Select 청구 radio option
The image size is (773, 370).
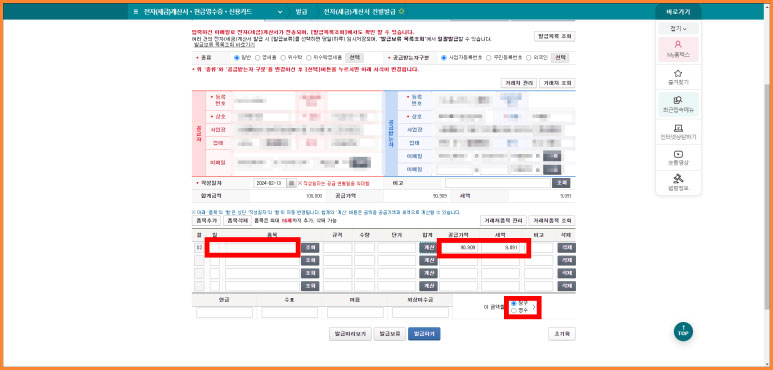[514, 303]
